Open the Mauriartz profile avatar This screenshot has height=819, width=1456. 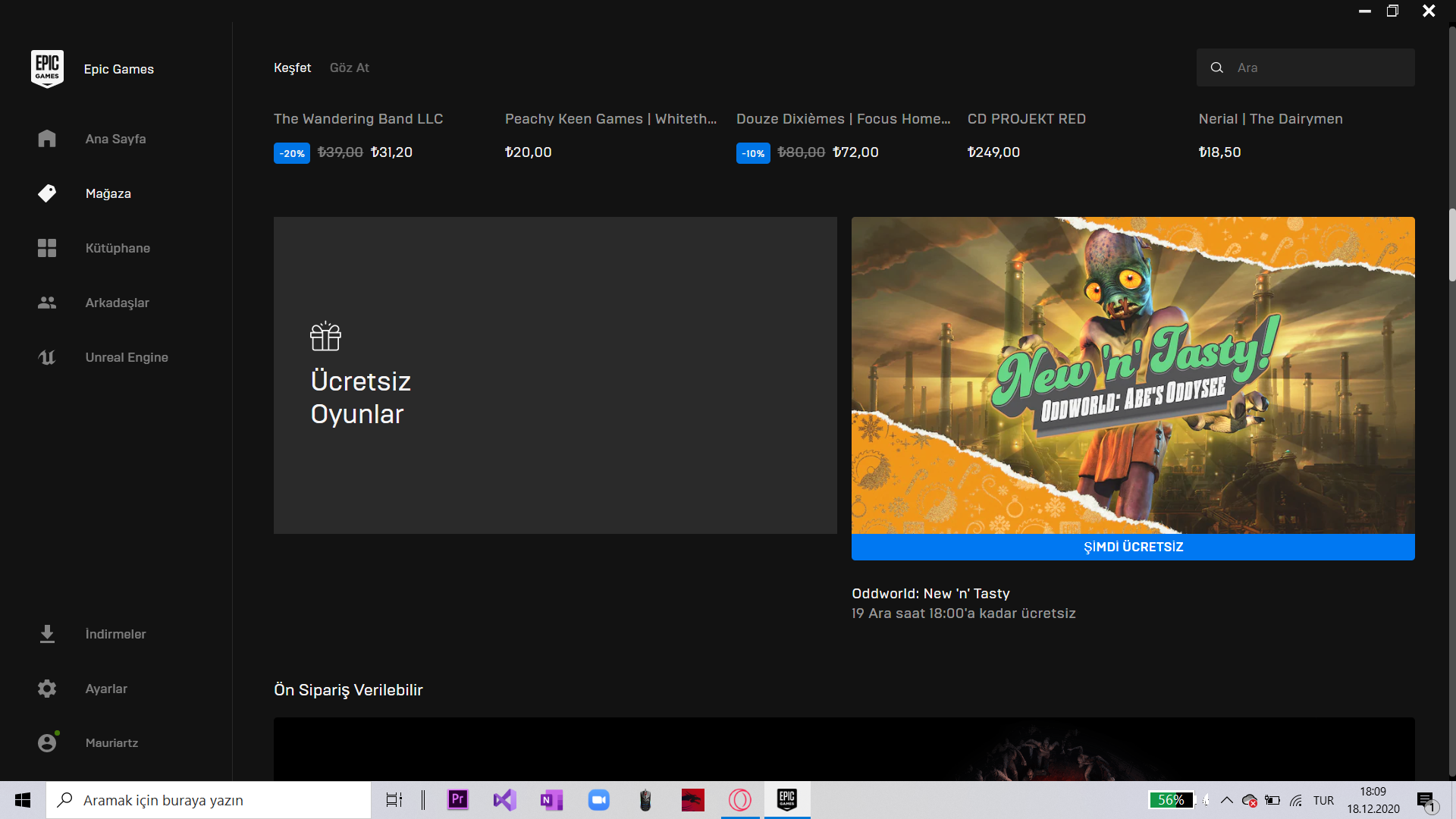(47, 743)
